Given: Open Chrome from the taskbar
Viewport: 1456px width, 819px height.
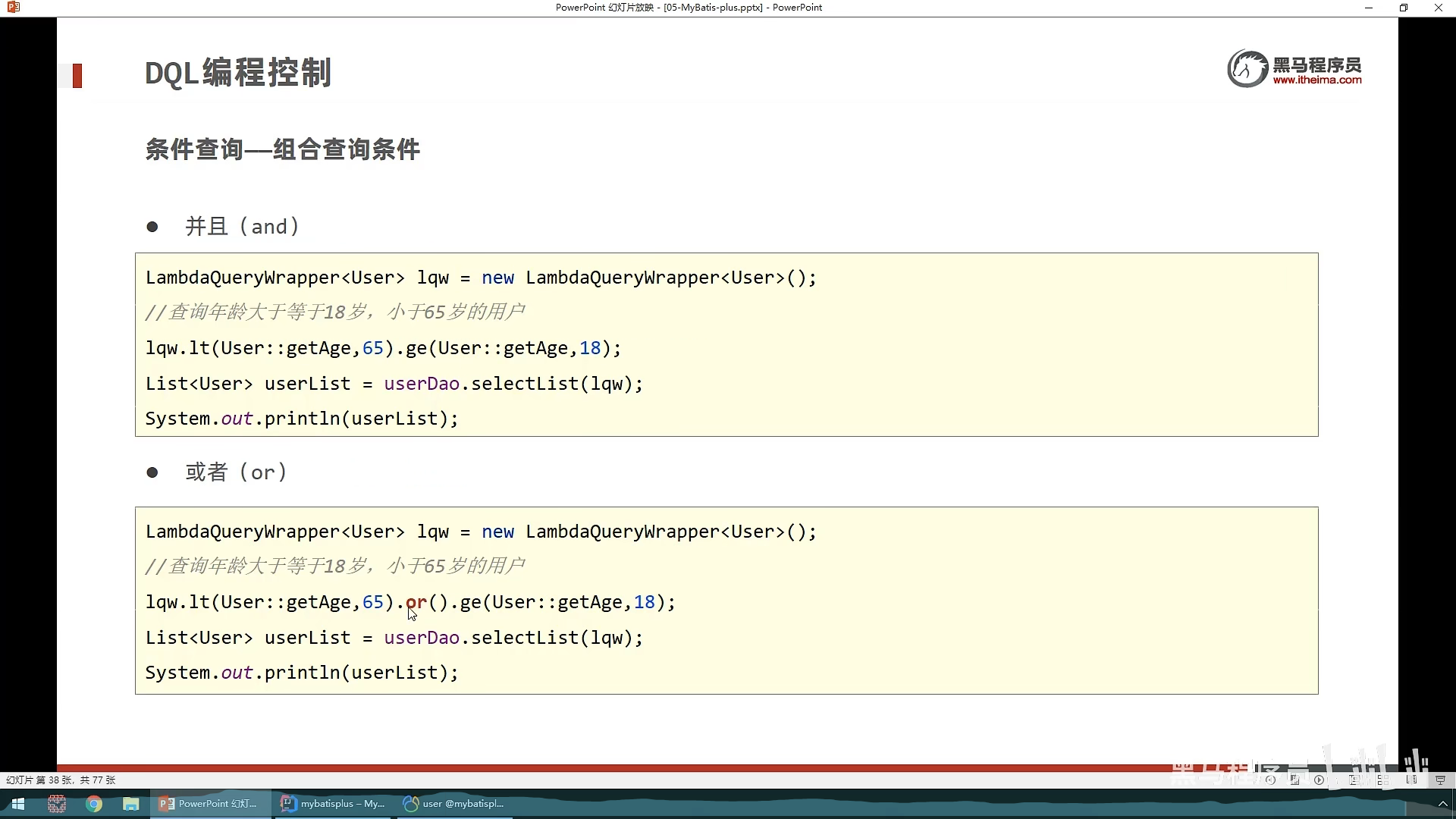Looking at the screenshot, I should (x=94, y=804).
